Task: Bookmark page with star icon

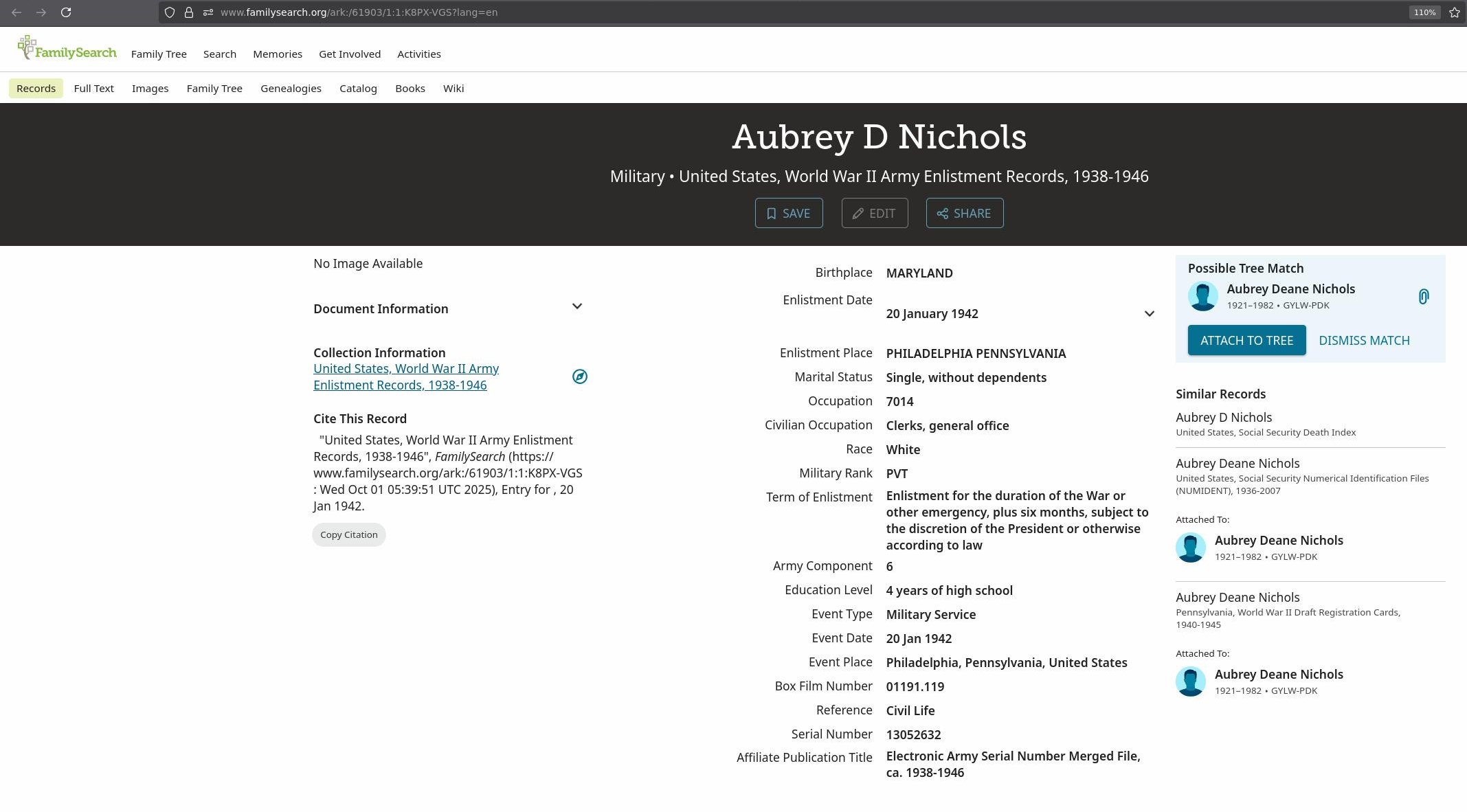Action: (x=1455, y=12)
